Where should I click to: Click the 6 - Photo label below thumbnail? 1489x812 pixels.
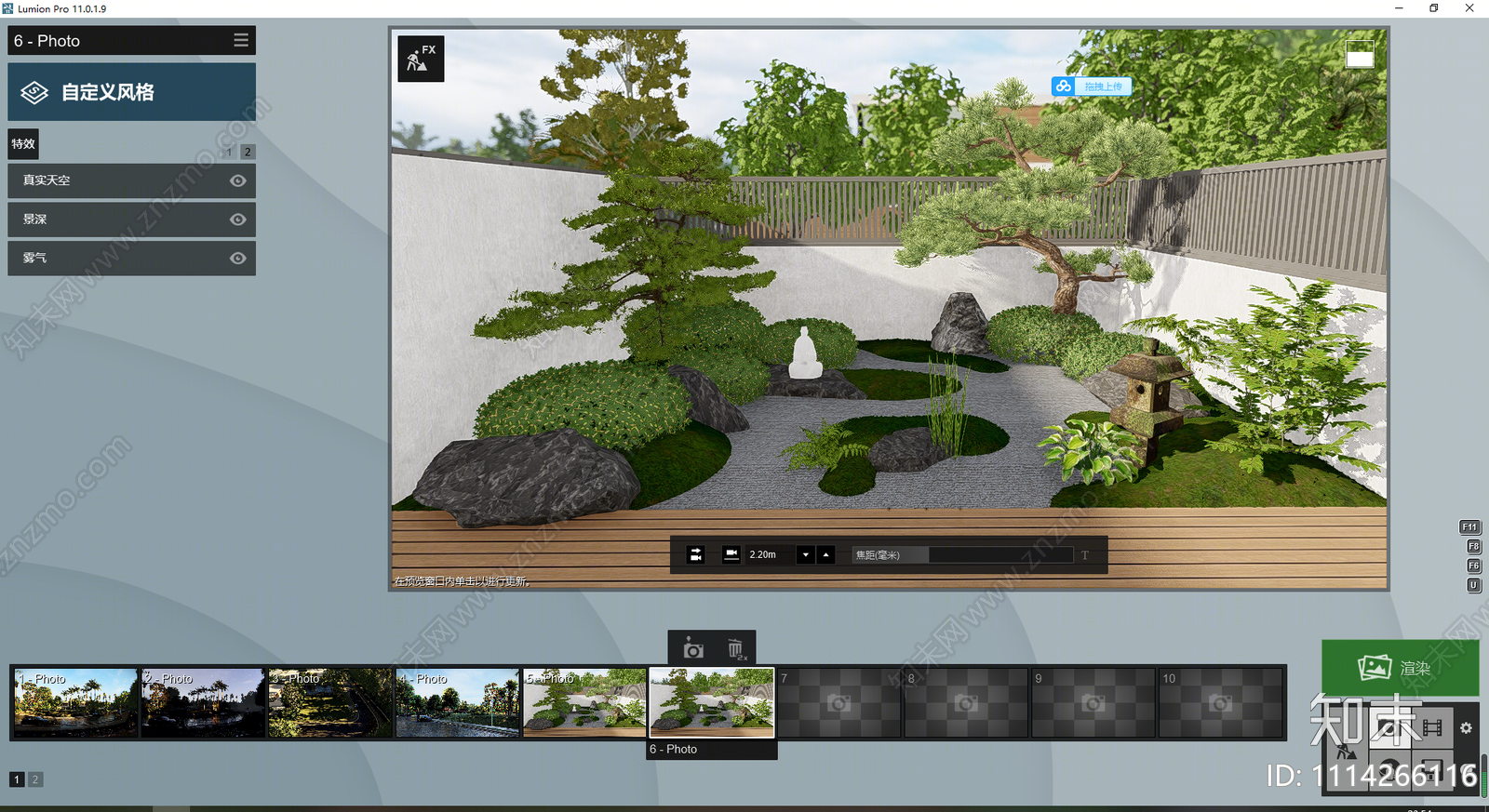tap(674, 749)
